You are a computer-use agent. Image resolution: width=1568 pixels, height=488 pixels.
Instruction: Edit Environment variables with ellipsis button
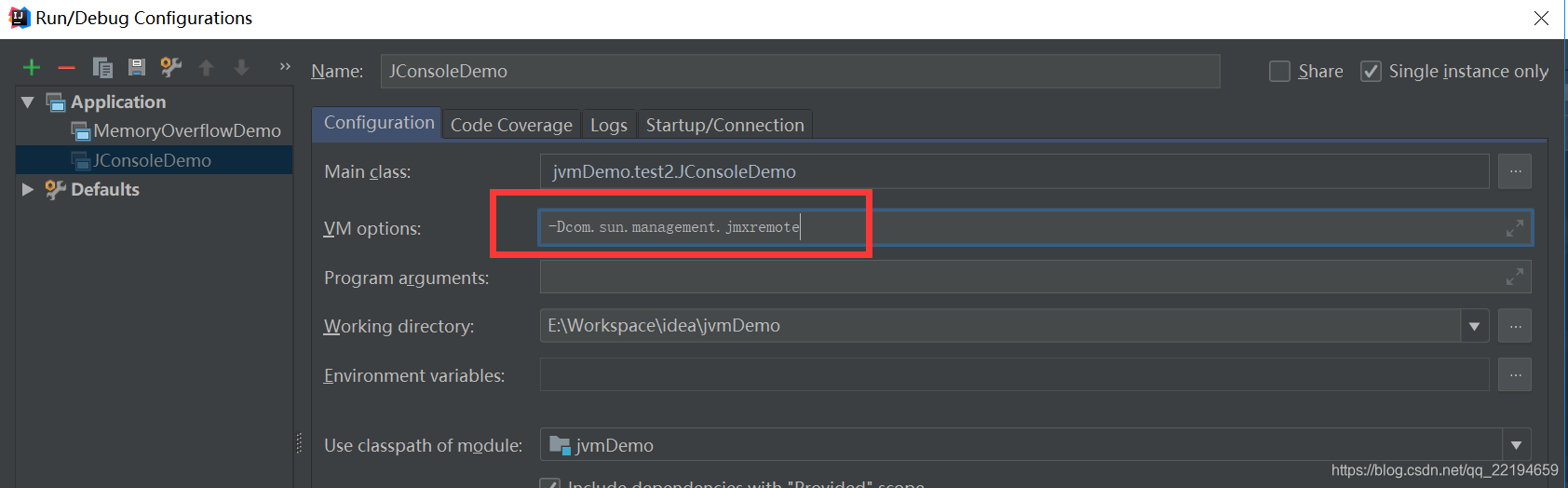(1515, 374)
